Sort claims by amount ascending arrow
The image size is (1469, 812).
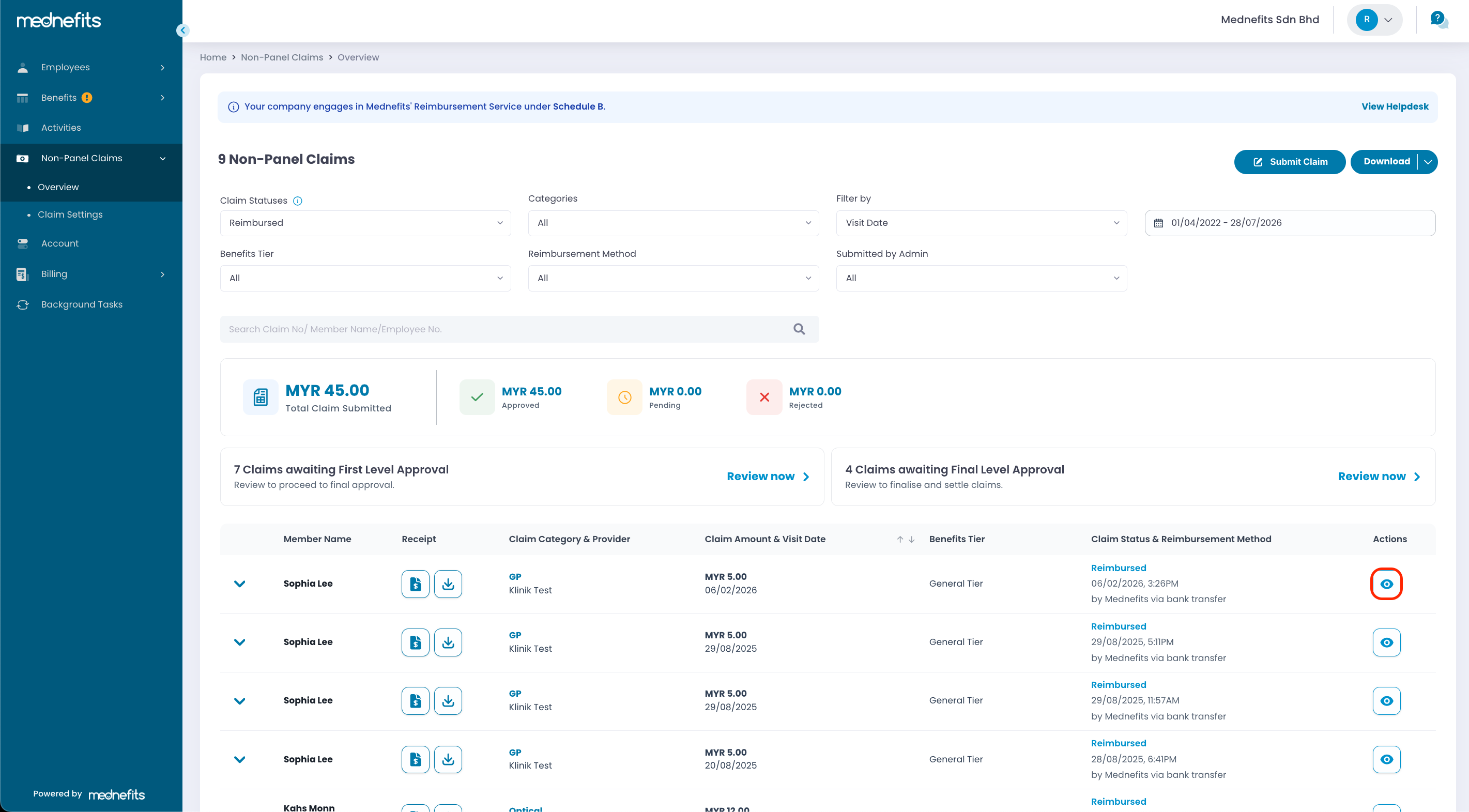click(900, 540)
